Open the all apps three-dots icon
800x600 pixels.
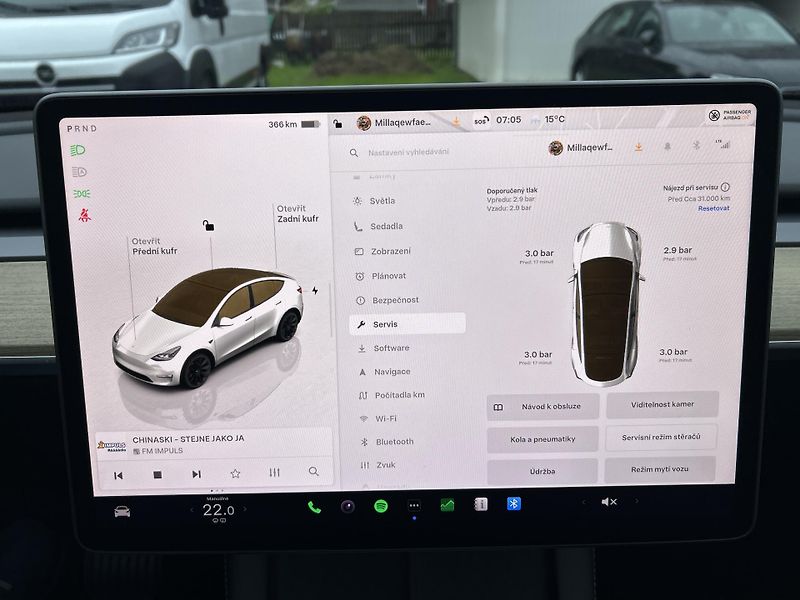pos(414,506)
